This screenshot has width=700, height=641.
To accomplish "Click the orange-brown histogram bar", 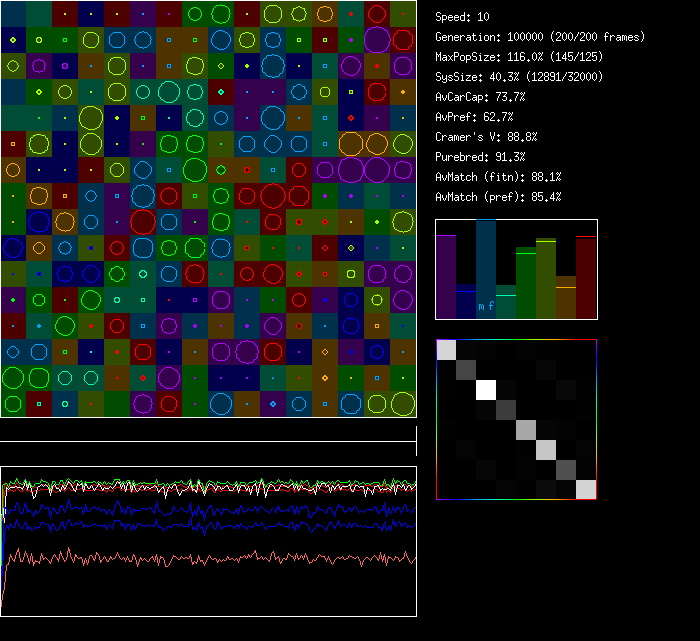I will coord(566,297).
